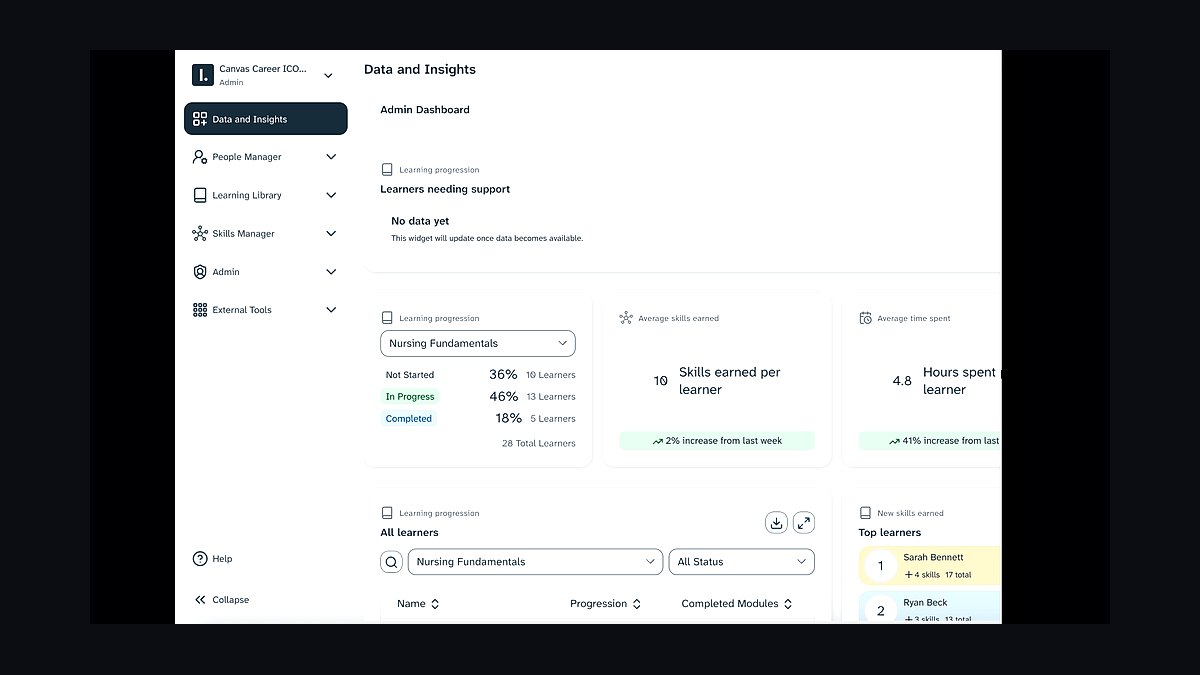Click the Completed status label
Image resolution: width=1200 pixels, height=675 pixels.
pyautogui.click(x=409, y=419)
